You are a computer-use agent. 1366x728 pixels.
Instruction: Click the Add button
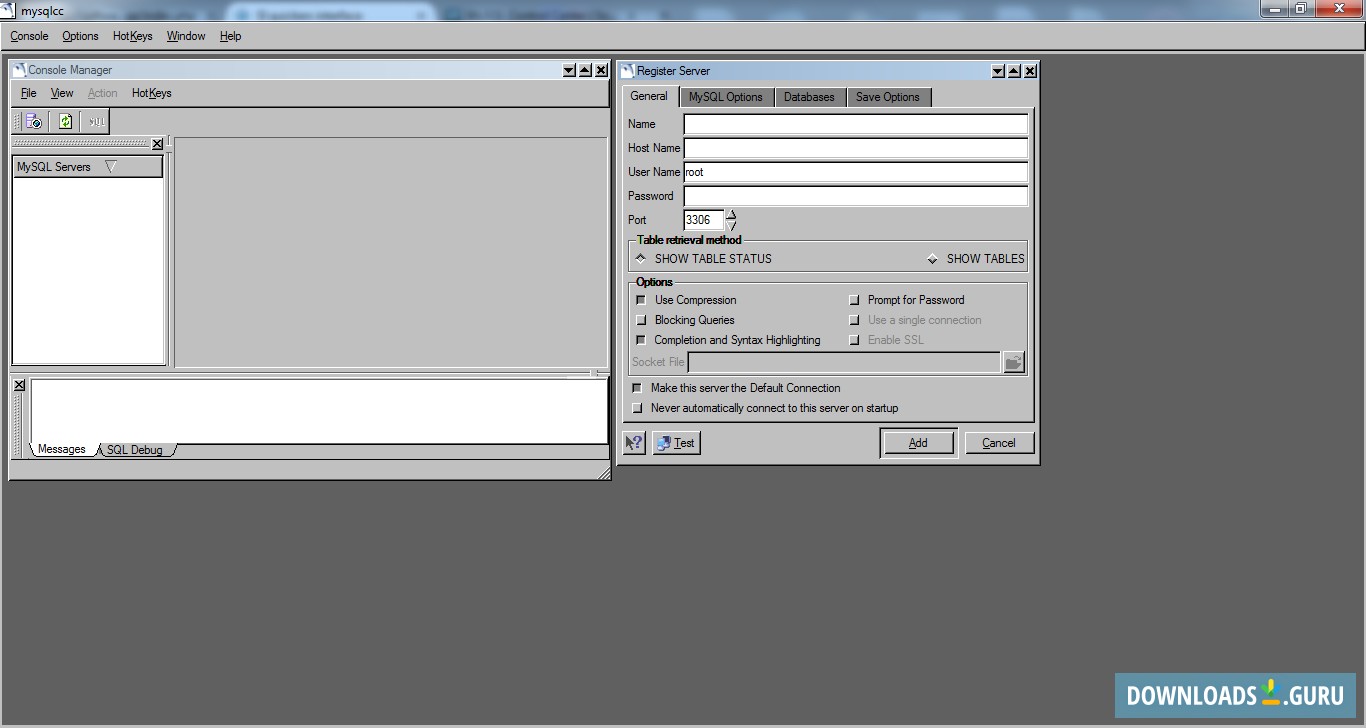pyautogui.click(x=918, y=443)
